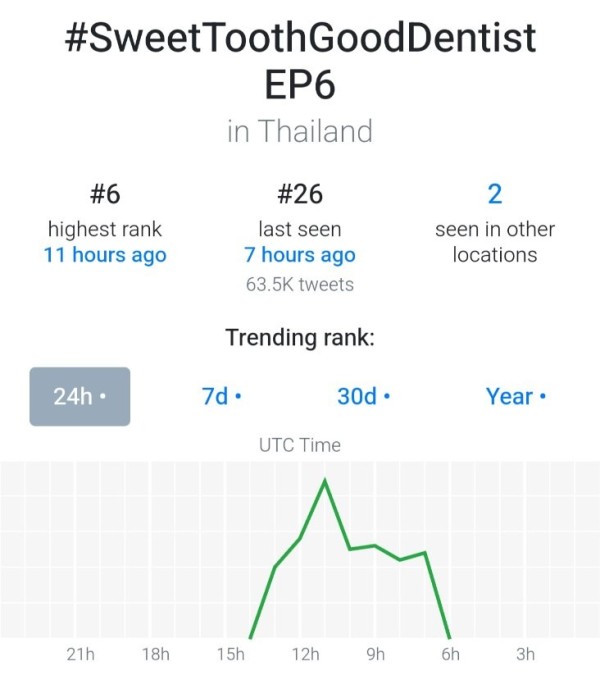600x675 pixels.
Task: Click the chart's 21h axis label
Action: click(x=80, y=654)
